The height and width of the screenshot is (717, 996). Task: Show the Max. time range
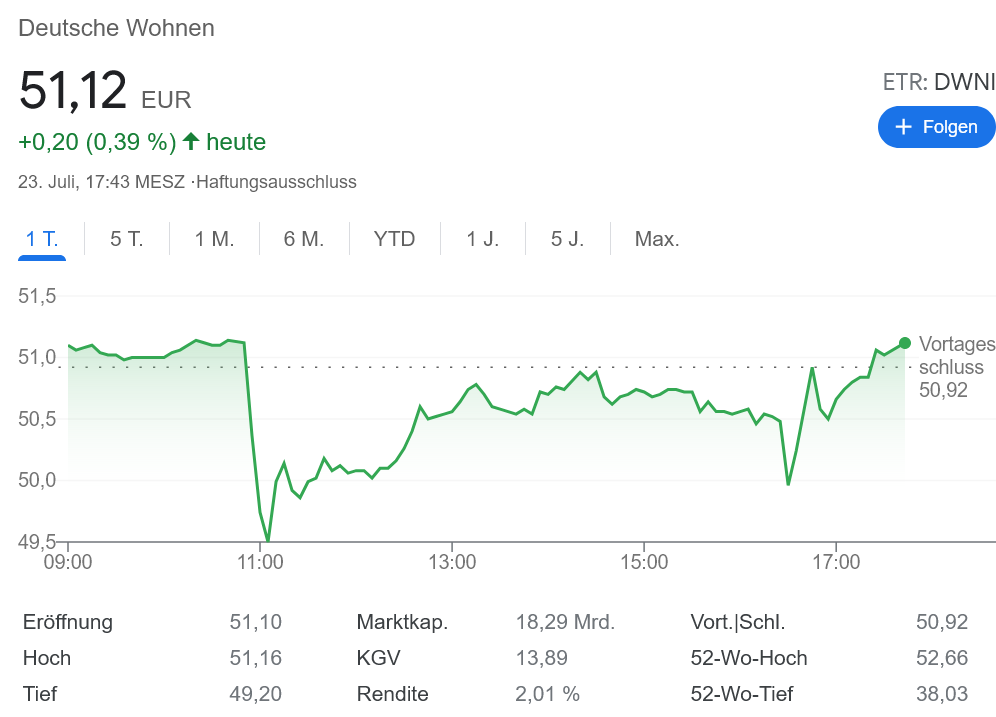pyautogui.click(x=657, y=239)
